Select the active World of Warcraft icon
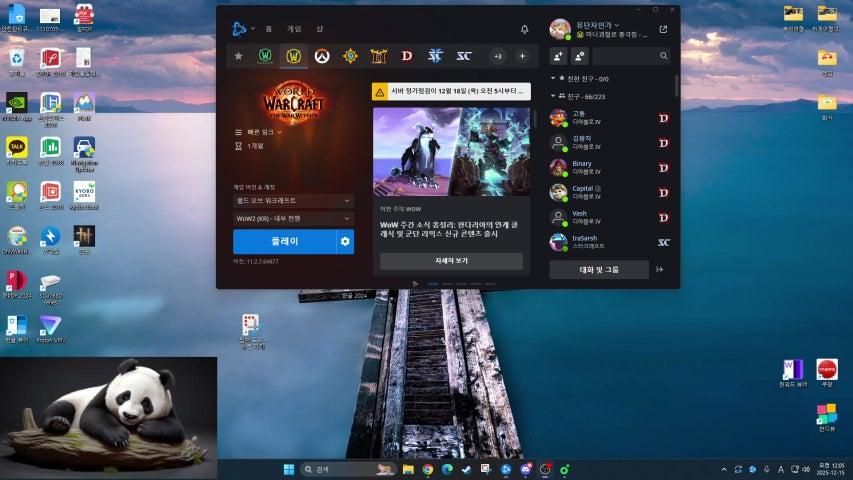The image size is (853, 480). [x=294, y=56]
